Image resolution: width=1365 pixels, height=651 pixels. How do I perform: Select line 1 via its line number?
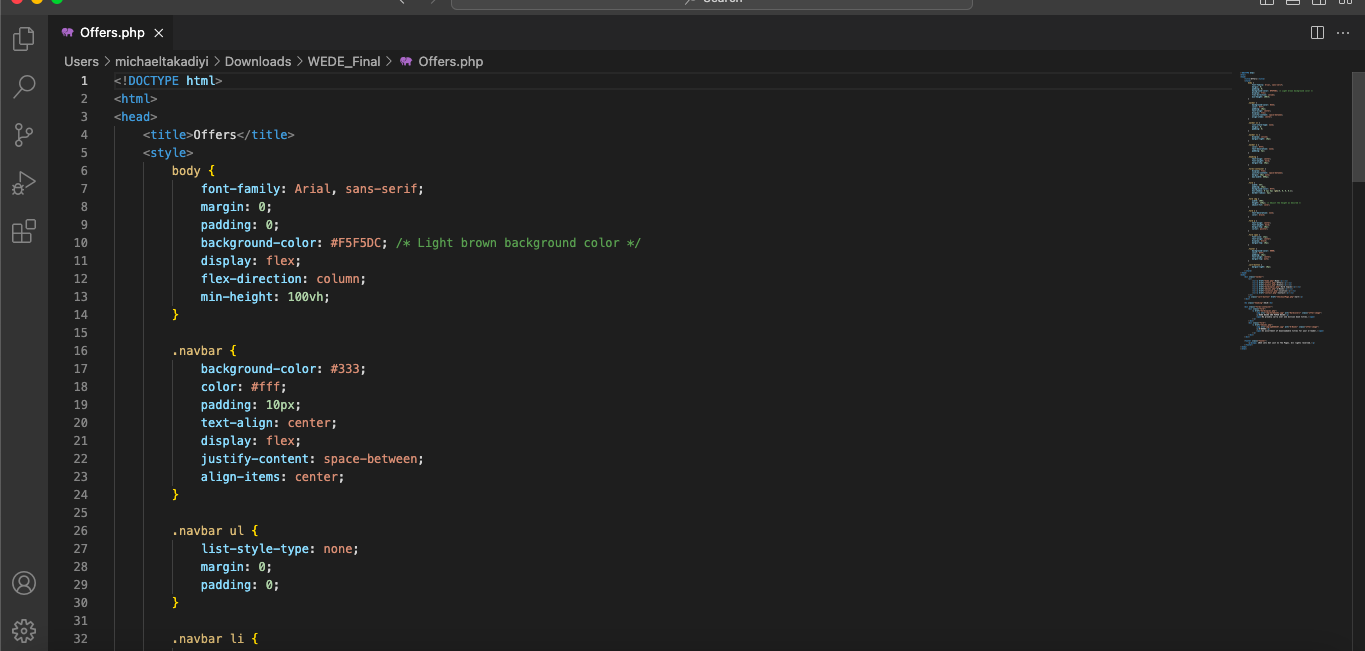84,81
